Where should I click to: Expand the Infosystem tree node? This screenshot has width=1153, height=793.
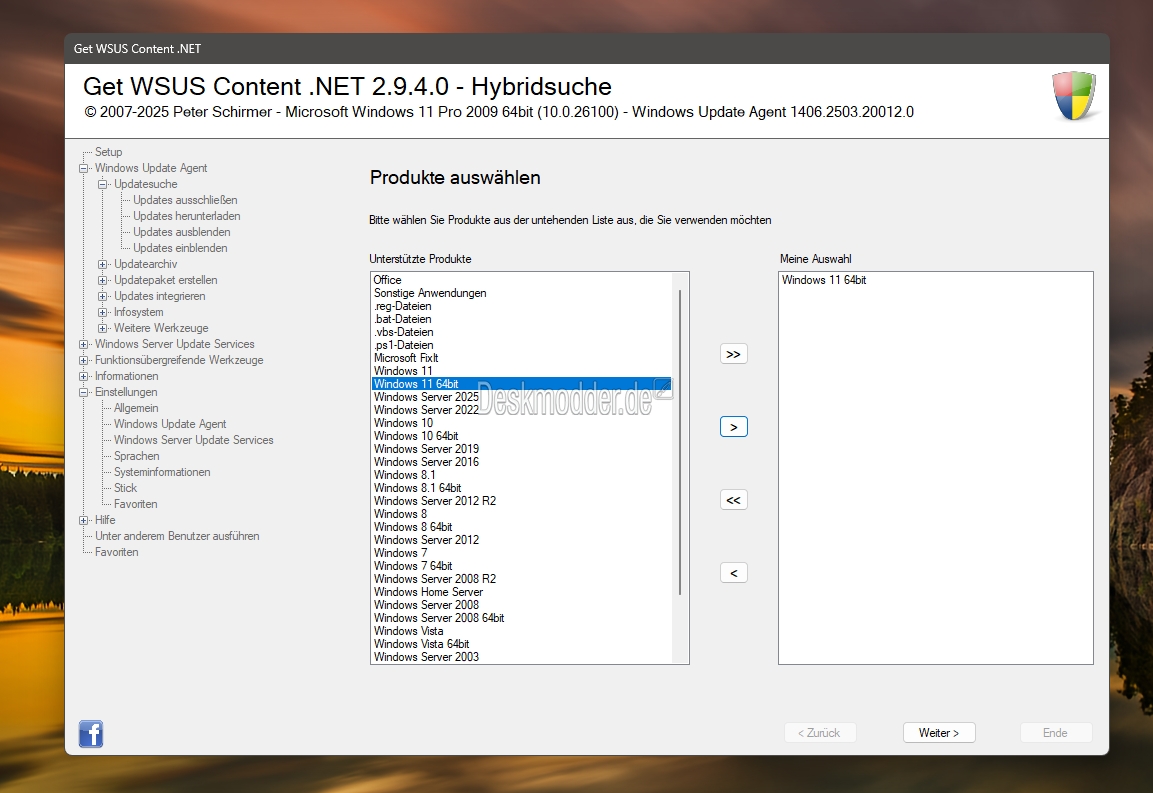click(103, 313)
